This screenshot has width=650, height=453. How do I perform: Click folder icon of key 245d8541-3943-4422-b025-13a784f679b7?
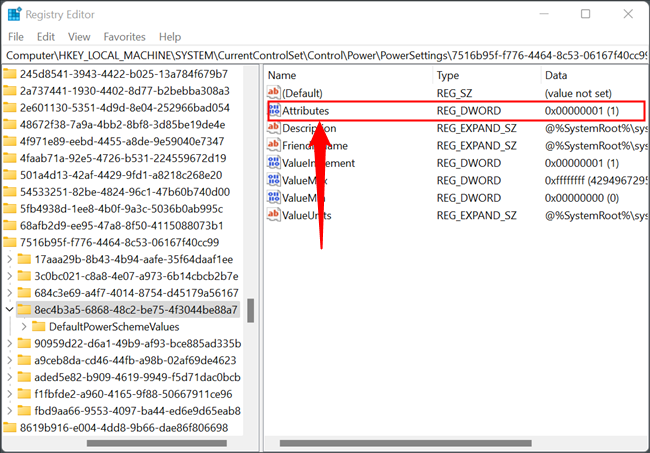pos(10,74)
